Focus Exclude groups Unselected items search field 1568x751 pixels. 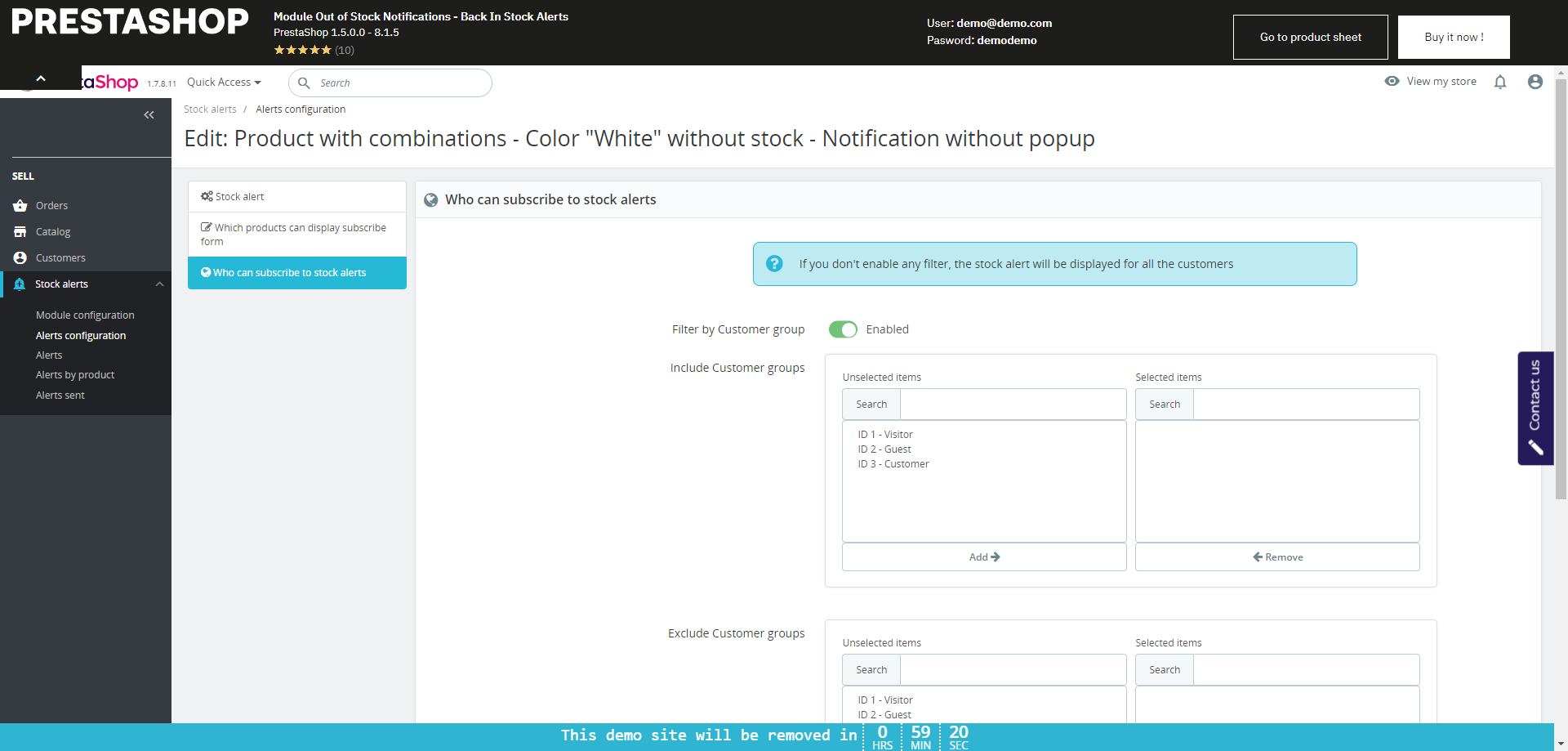(x=1013, y=670)
